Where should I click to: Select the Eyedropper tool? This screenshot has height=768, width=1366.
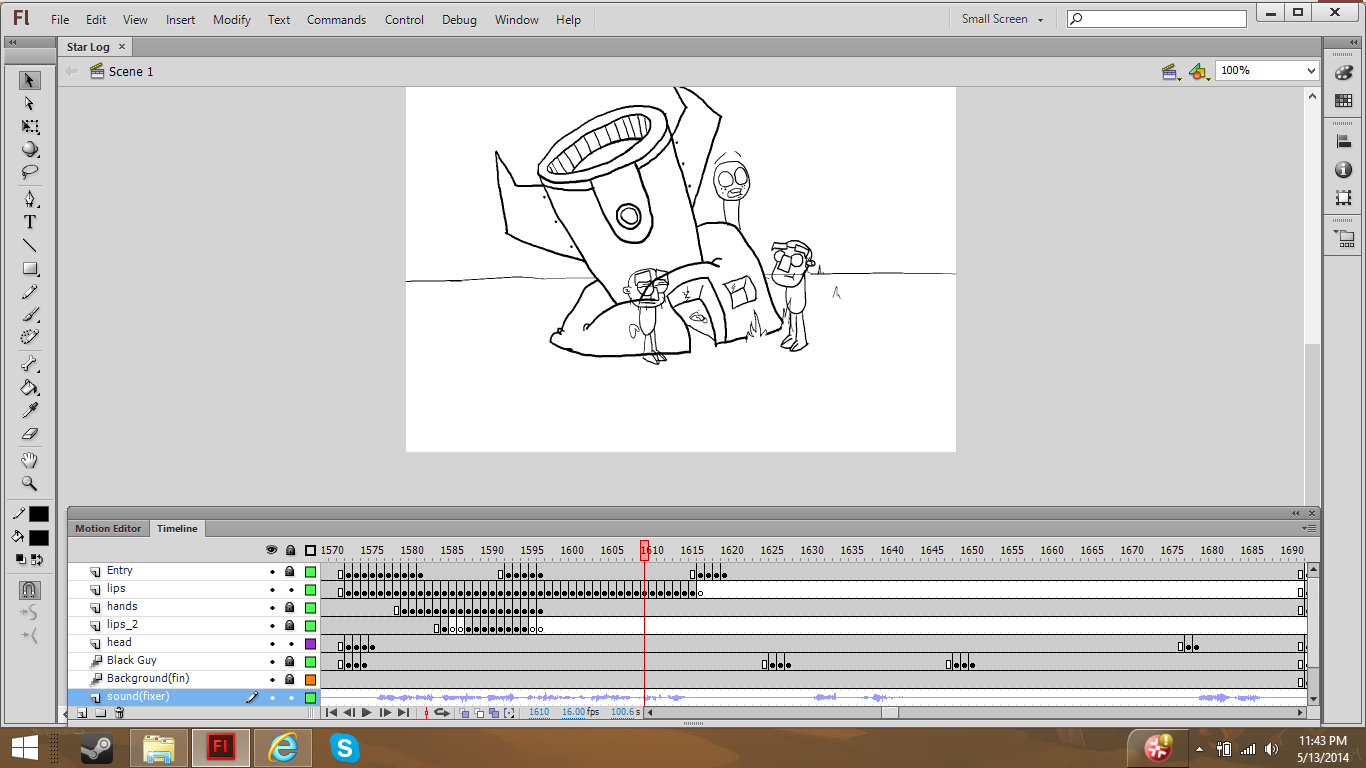(x=30, y=411)
